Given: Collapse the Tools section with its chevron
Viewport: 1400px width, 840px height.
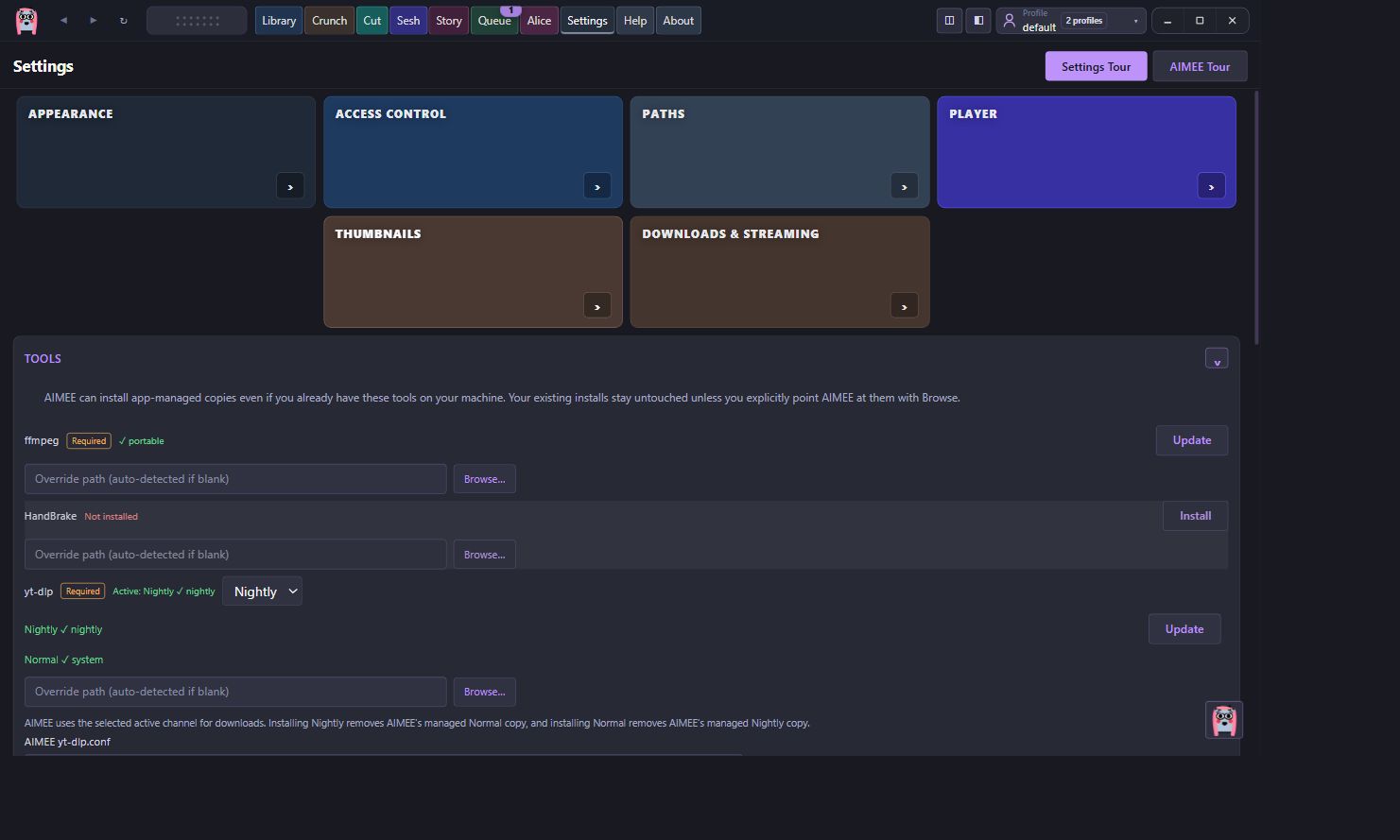Looking at the screenshot, I should point(1217,359).
